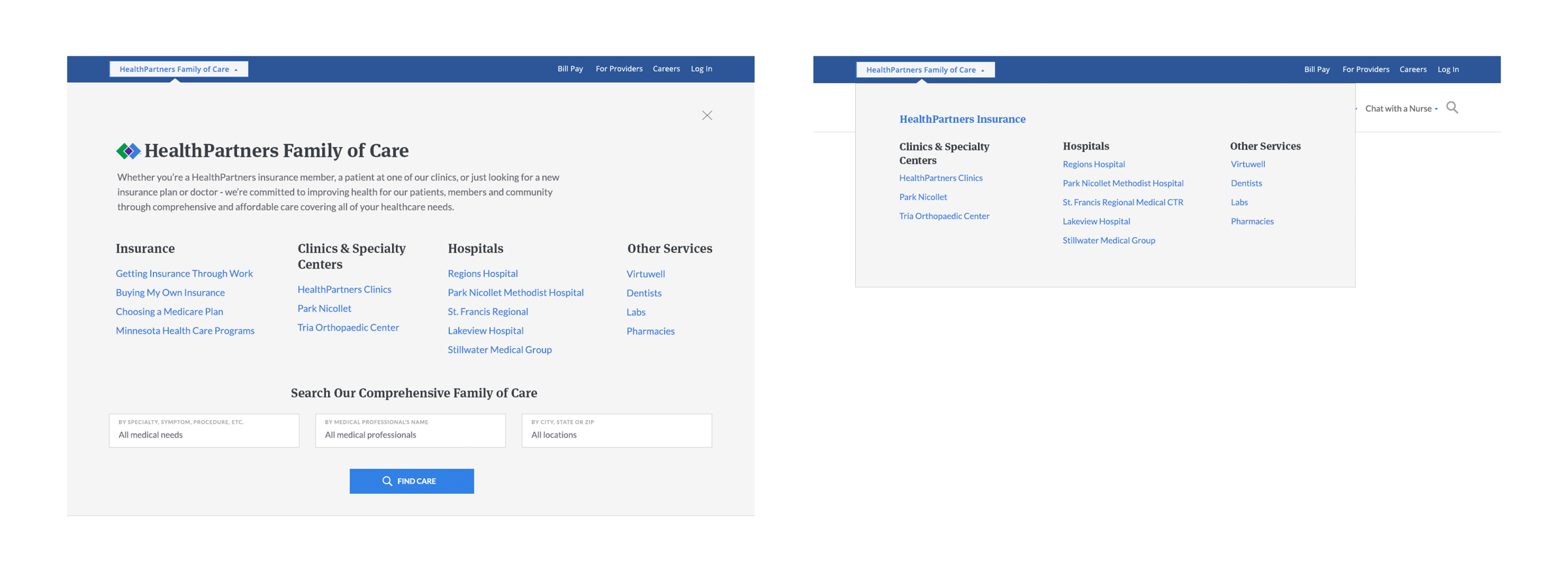Open Bill Pay in left header
This screenshot has width=1568, height=588.
[x=570, y=69]
